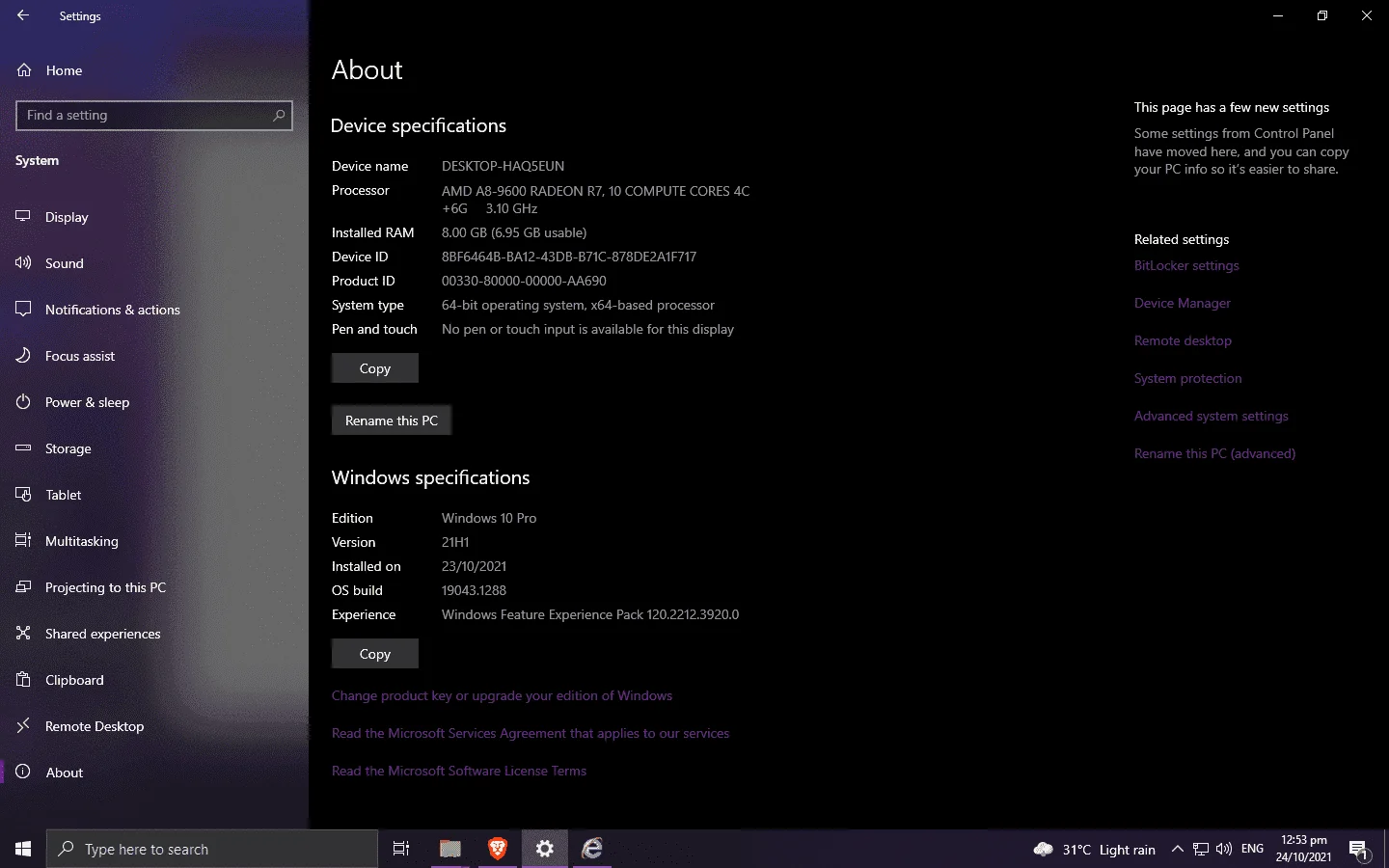
Task: Open the Microsoft Software License Terms link
Action: 459,771
